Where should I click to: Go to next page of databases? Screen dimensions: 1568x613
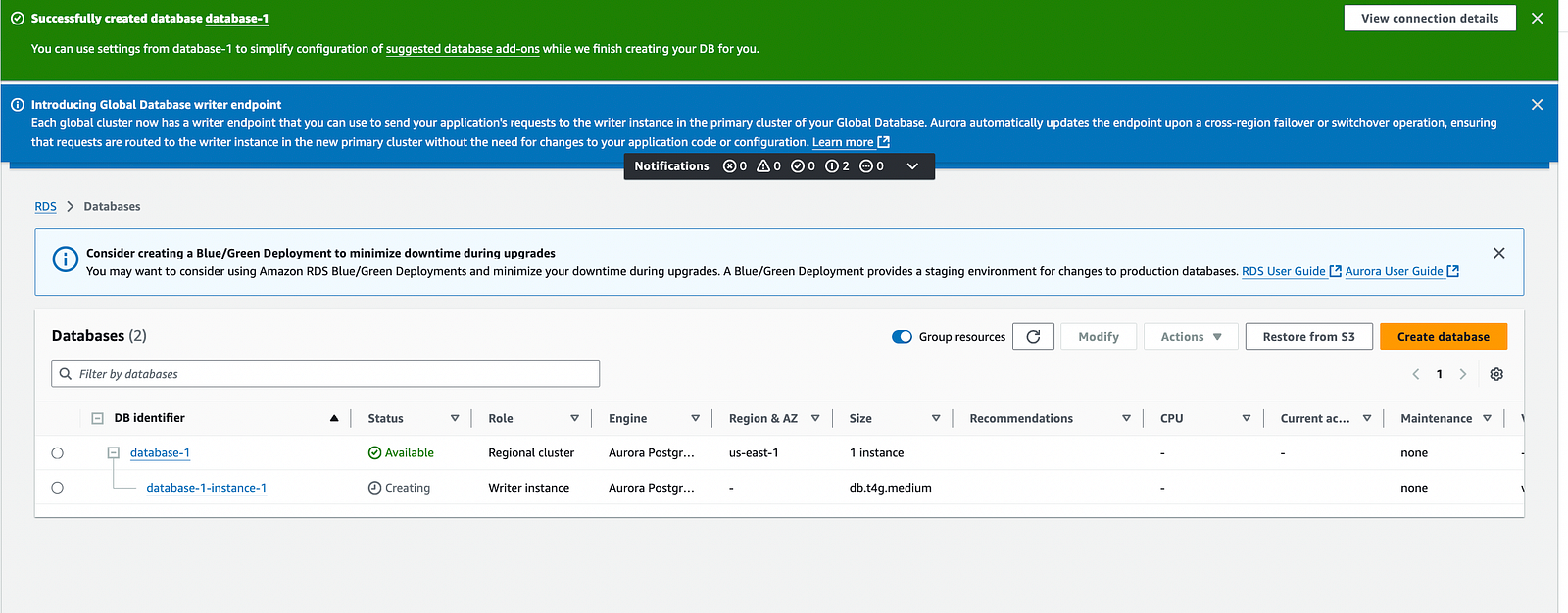1462,374
